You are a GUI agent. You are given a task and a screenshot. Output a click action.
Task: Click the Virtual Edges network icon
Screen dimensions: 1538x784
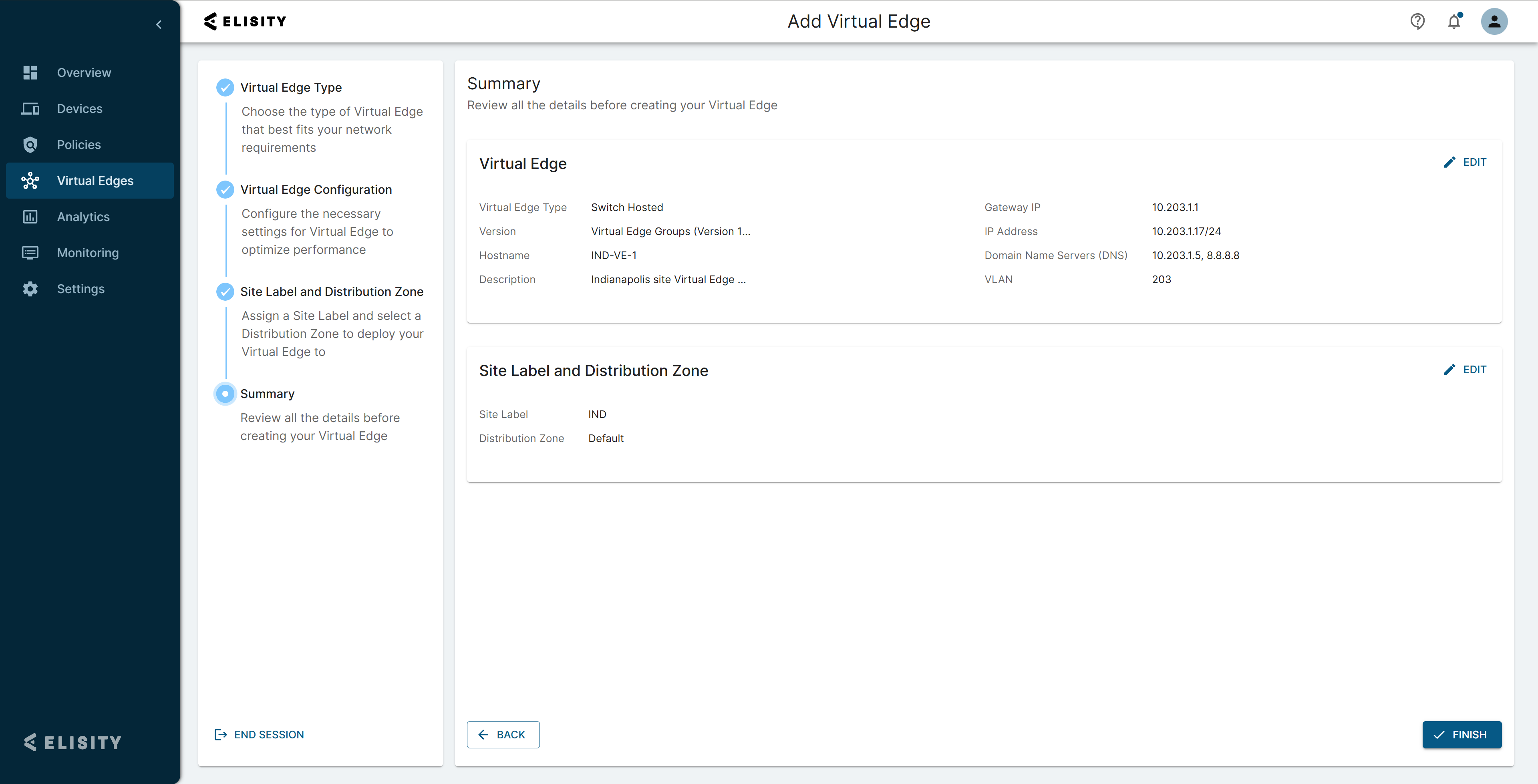click(x=30, y=180)
